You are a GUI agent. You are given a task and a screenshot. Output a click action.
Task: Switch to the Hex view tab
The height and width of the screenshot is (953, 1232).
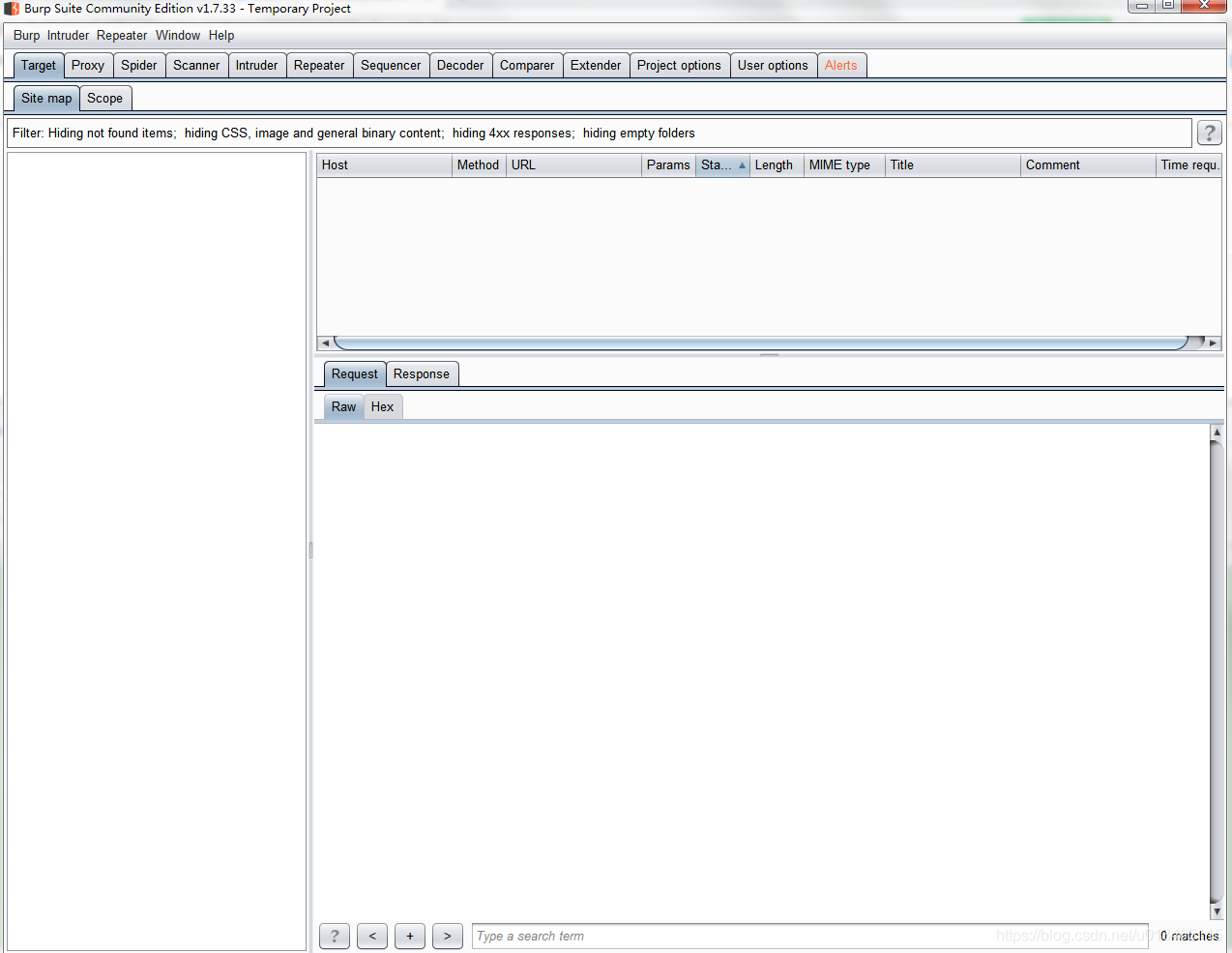(x=383, y=407)
